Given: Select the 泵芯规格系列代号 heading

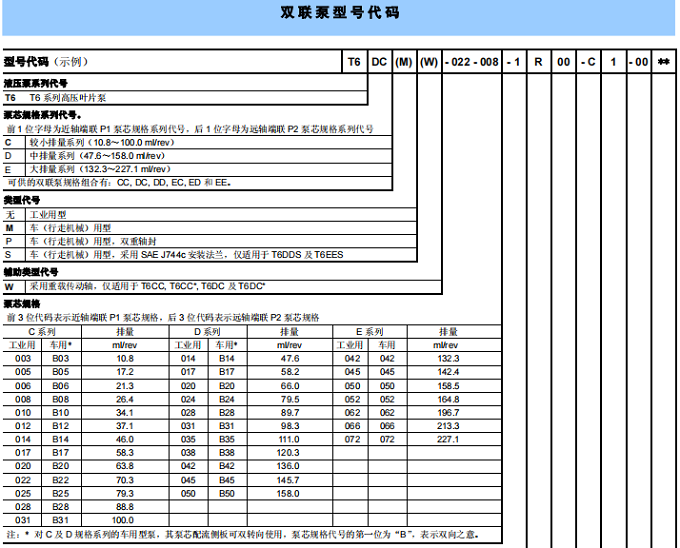Looking at the screenshot, I should (42, 115).
